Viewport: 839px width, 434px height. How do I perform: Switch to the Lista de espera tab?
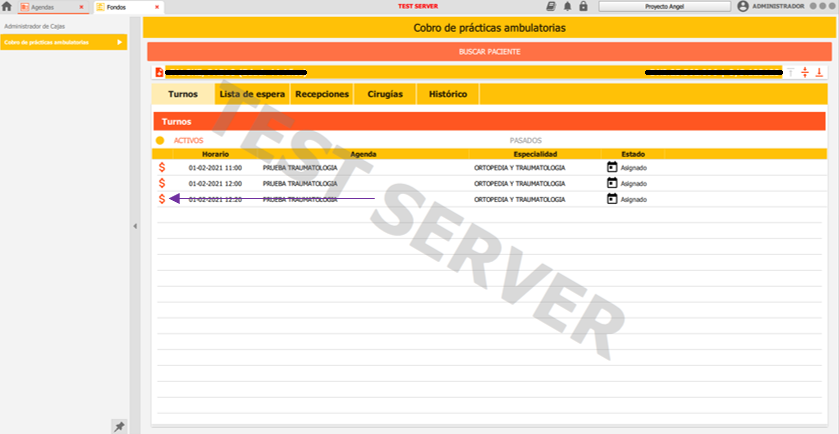pos(252,94)
